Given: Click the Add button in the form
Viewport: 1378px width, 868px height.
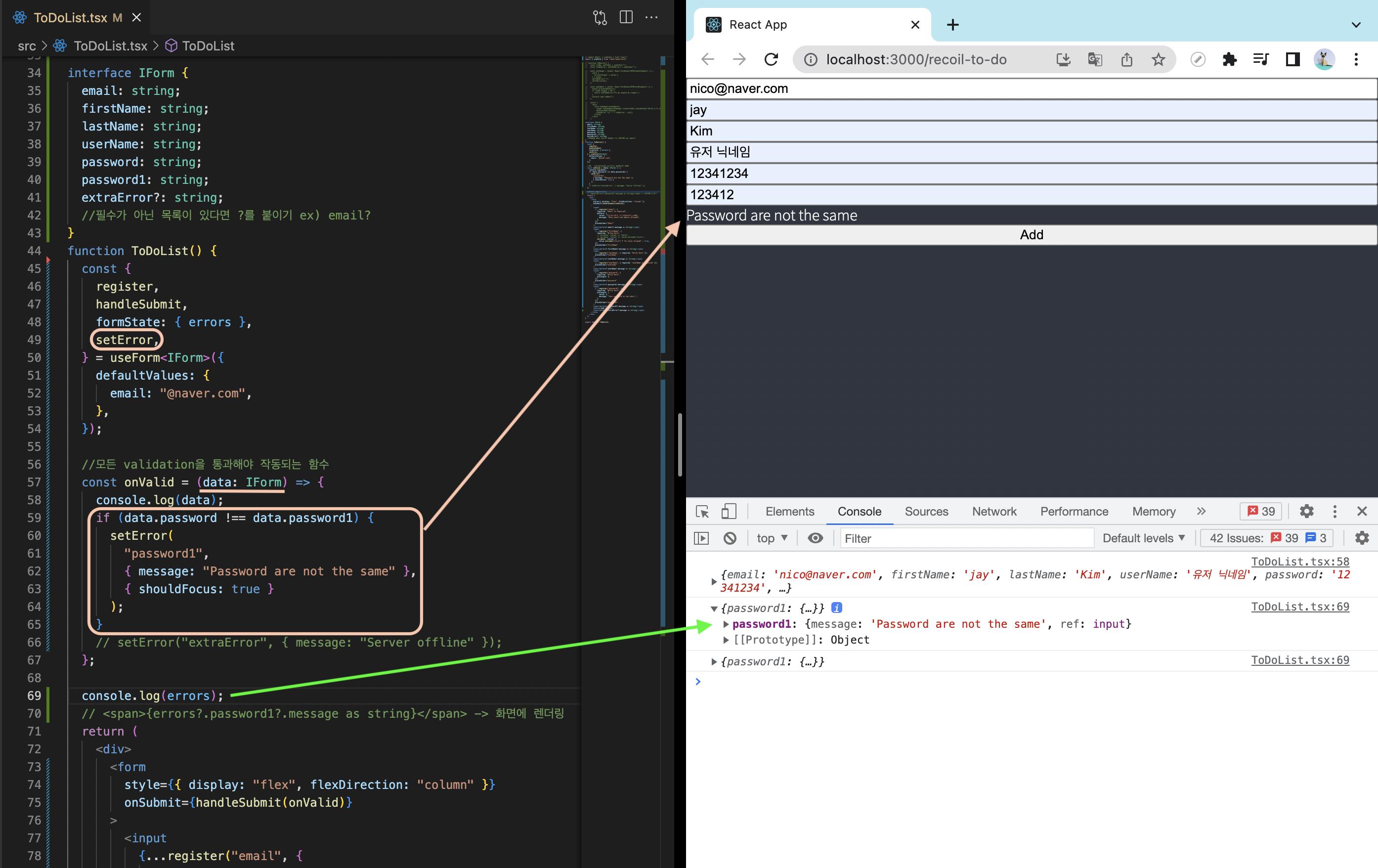Looking at the screenshot, I should [1031, 235].
